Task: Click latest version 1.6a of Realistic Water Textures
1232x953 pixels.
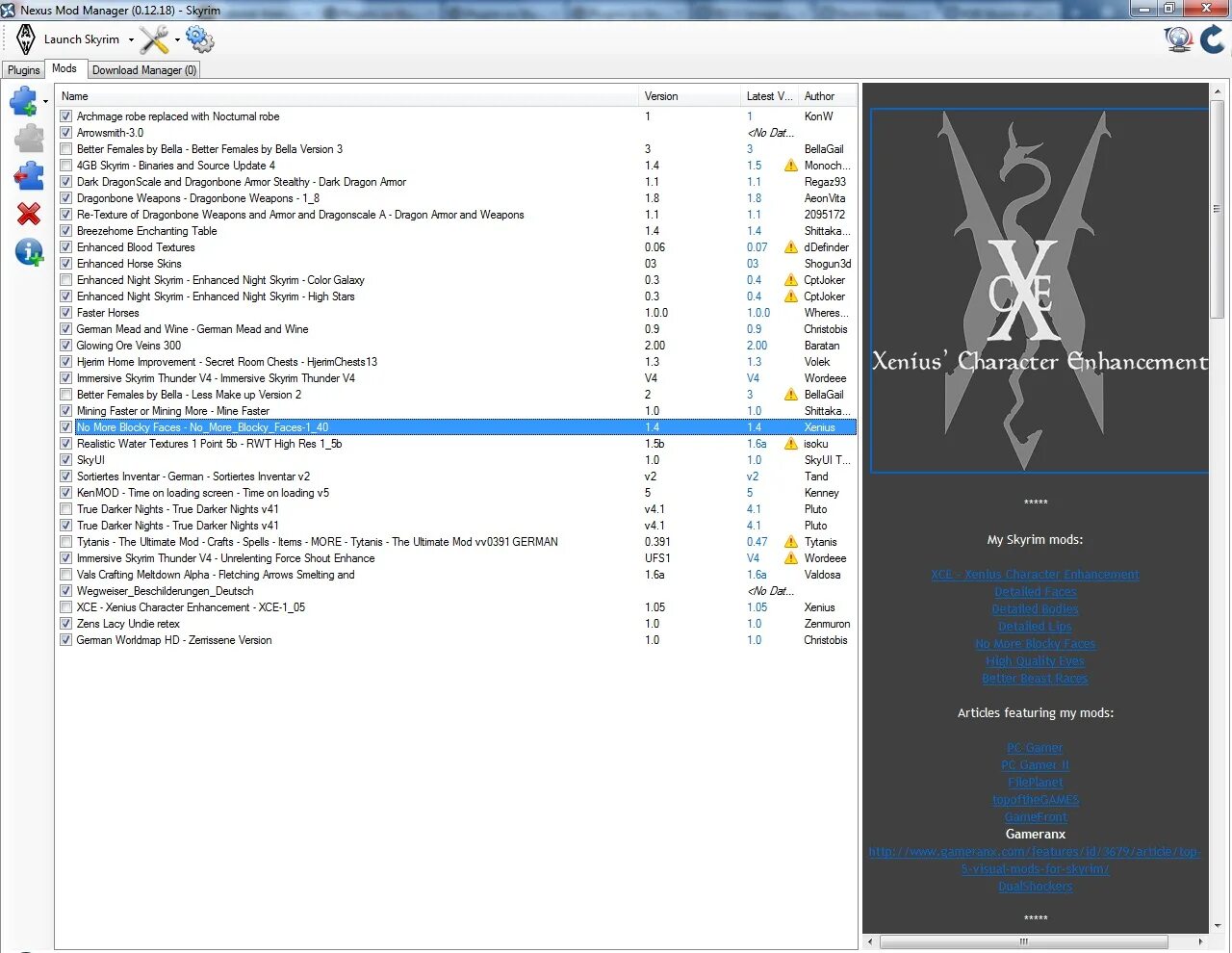Action: coord(757,444)
